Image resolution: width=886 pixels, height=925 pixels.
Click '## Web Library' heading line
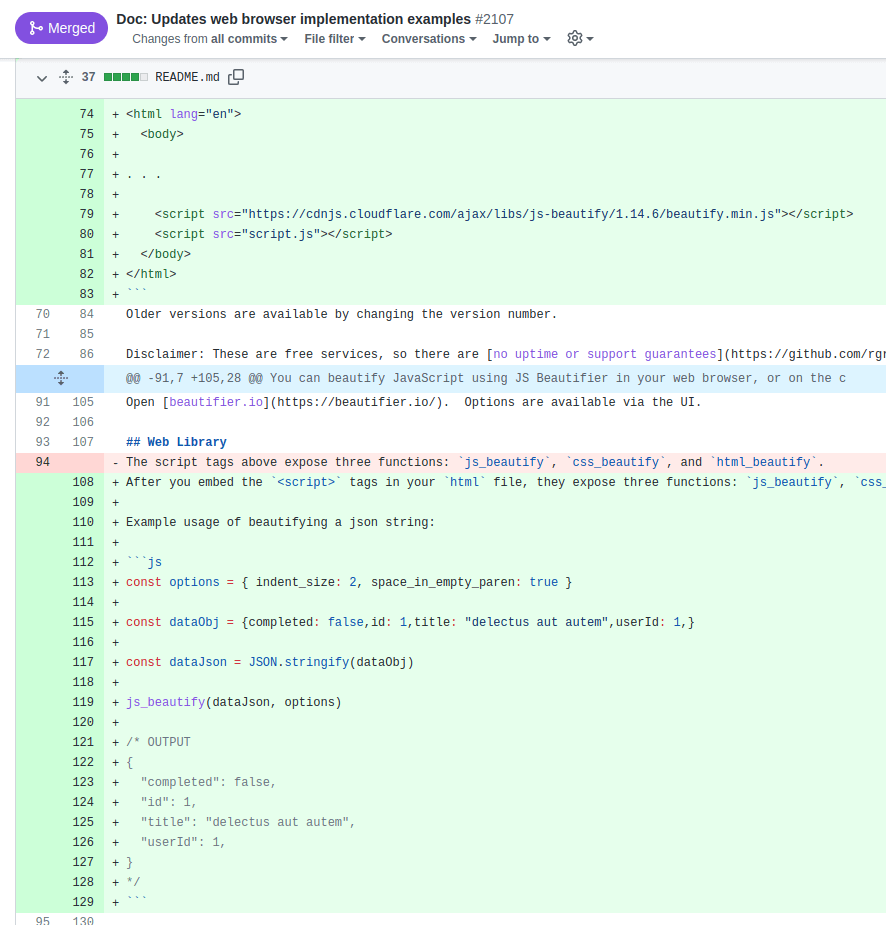(x=176, y=442)
